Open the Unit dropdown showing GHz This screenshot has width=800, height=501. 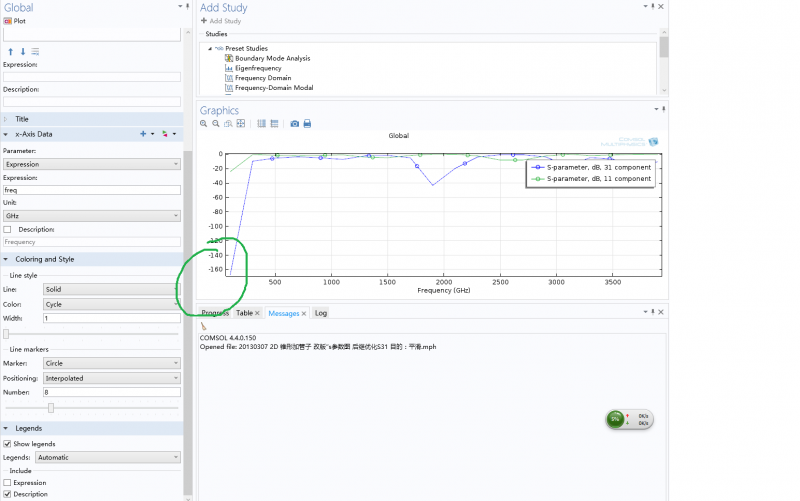pos(92,216)
